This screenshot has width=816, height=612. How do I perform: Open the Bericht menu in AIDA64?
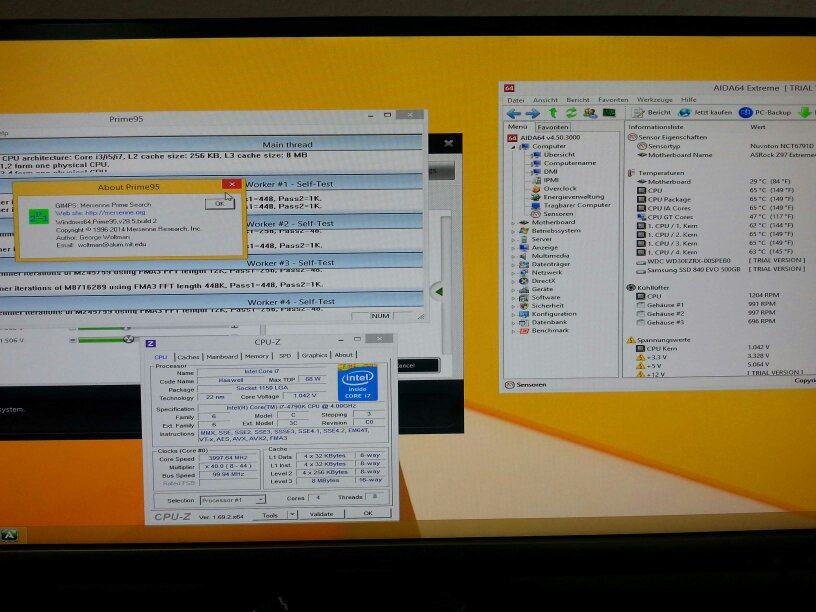point(578,100)
